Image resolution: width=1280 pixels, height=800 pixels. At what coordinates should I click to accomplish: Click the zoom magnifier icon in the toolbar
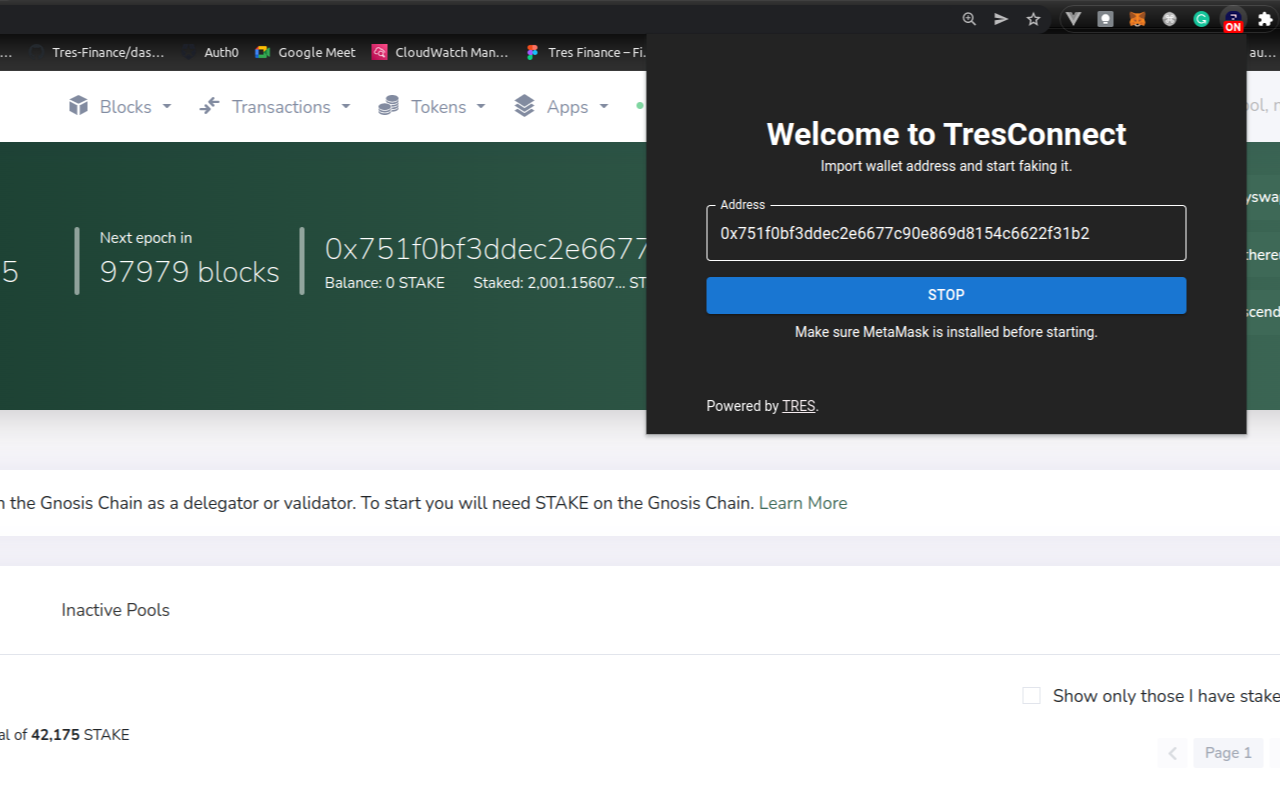[x=968, y=19]
